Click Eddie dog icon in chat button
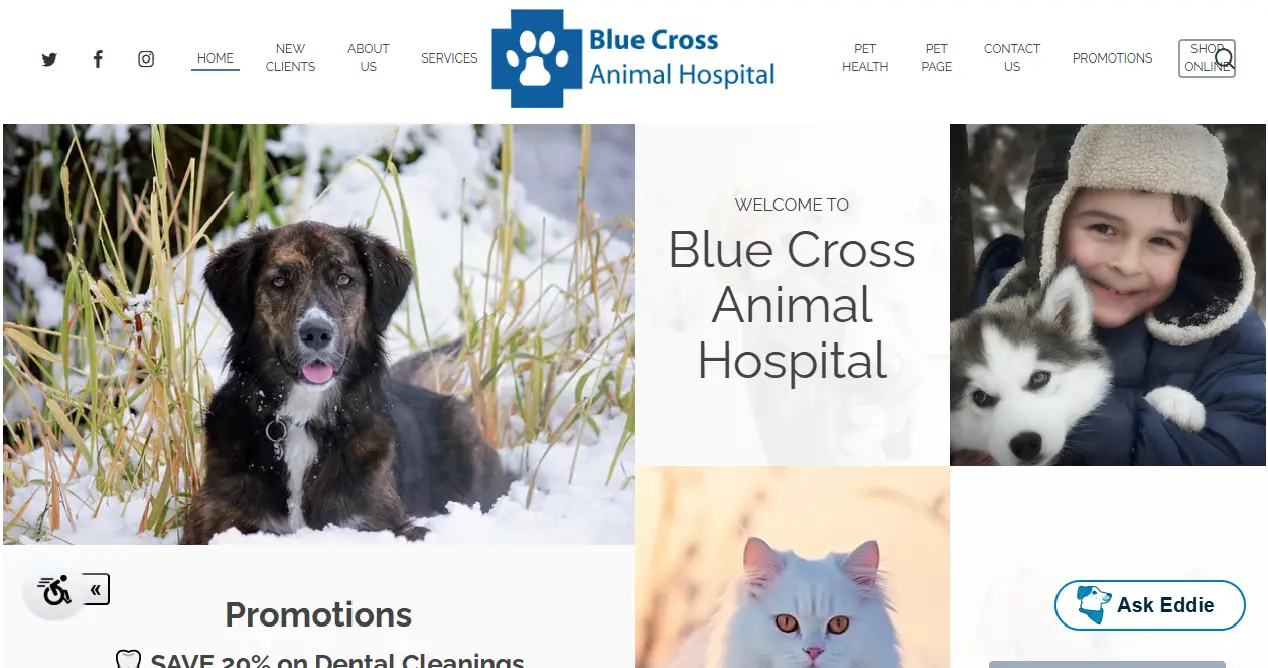This screenshot has height=668, width=1268. [x=1093, y=604]
